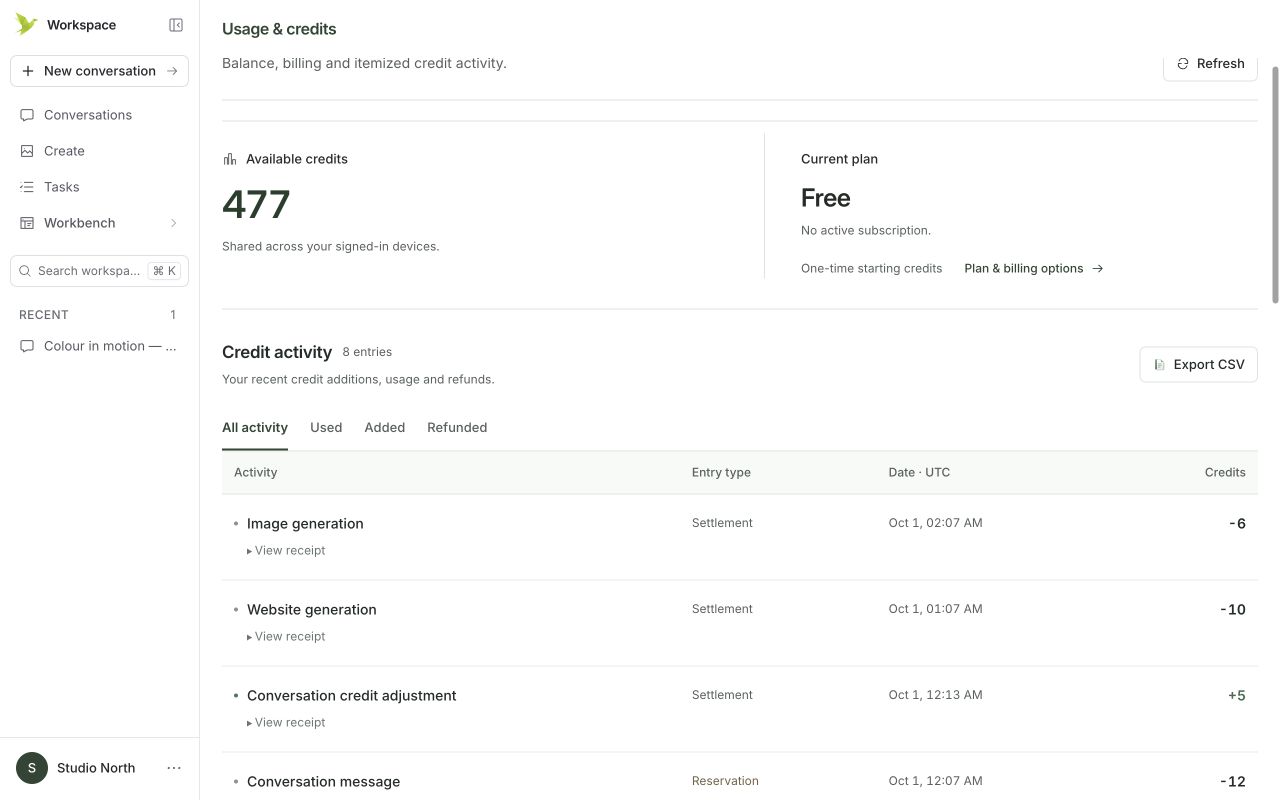The image size is (1280, 800).
Task: Click the Oct 1, 12:07 AM date
Action: (936, 781)
